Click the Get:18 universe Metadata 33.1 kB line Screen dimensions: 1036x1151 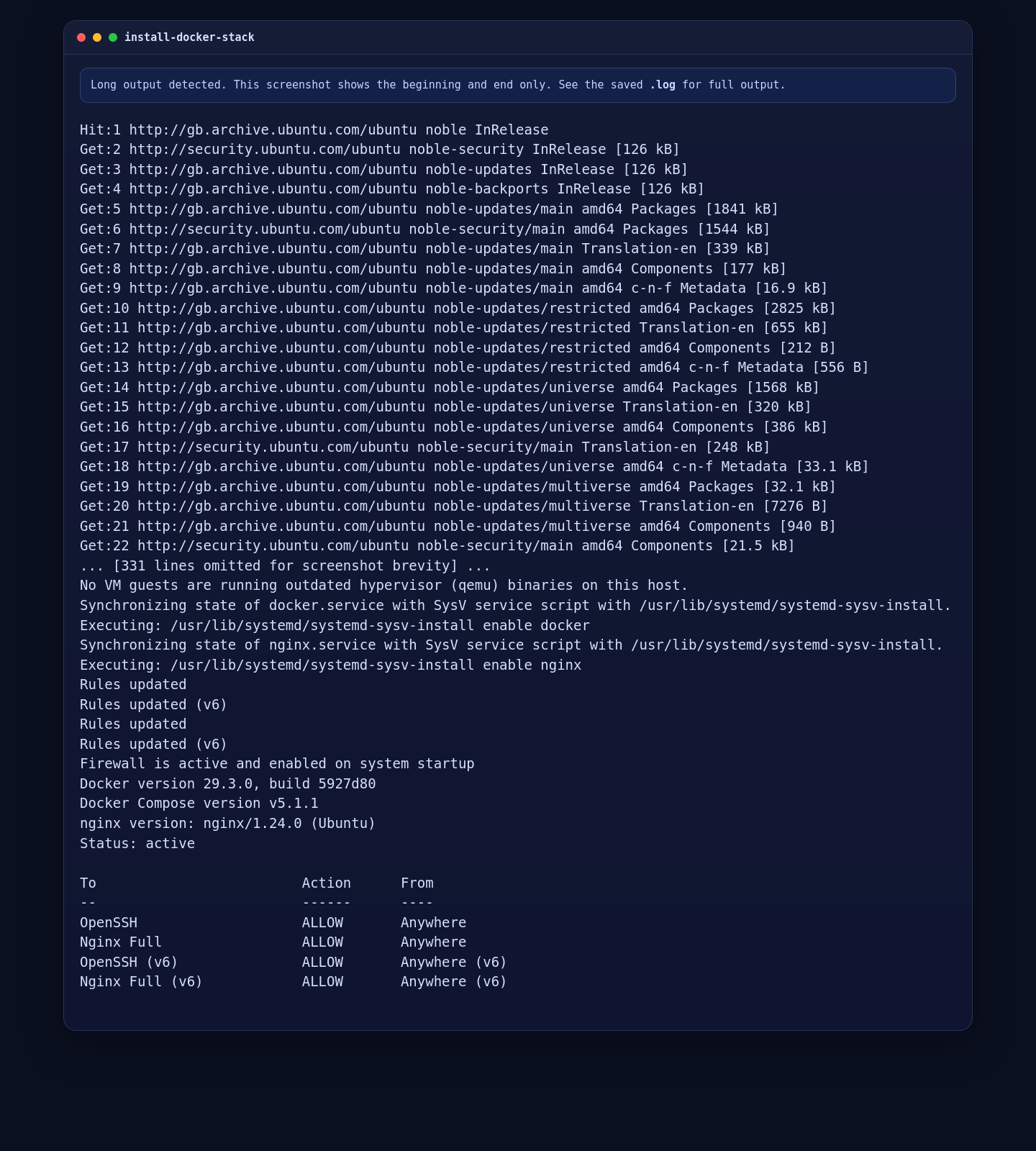tap(474, 467)
